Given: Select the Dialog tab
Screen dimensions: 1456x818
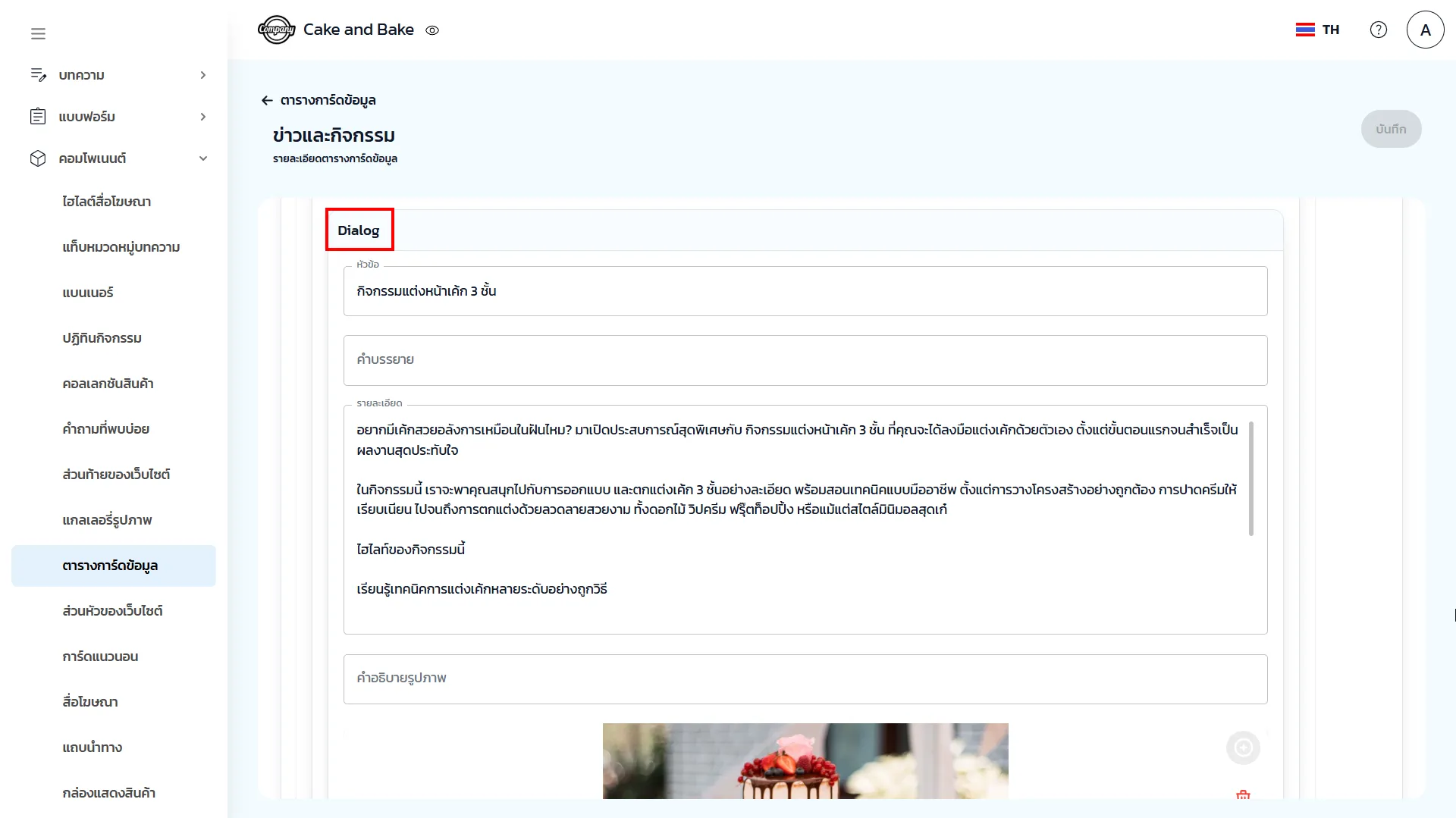Looking at the screenshot, I should click(359, 230).
